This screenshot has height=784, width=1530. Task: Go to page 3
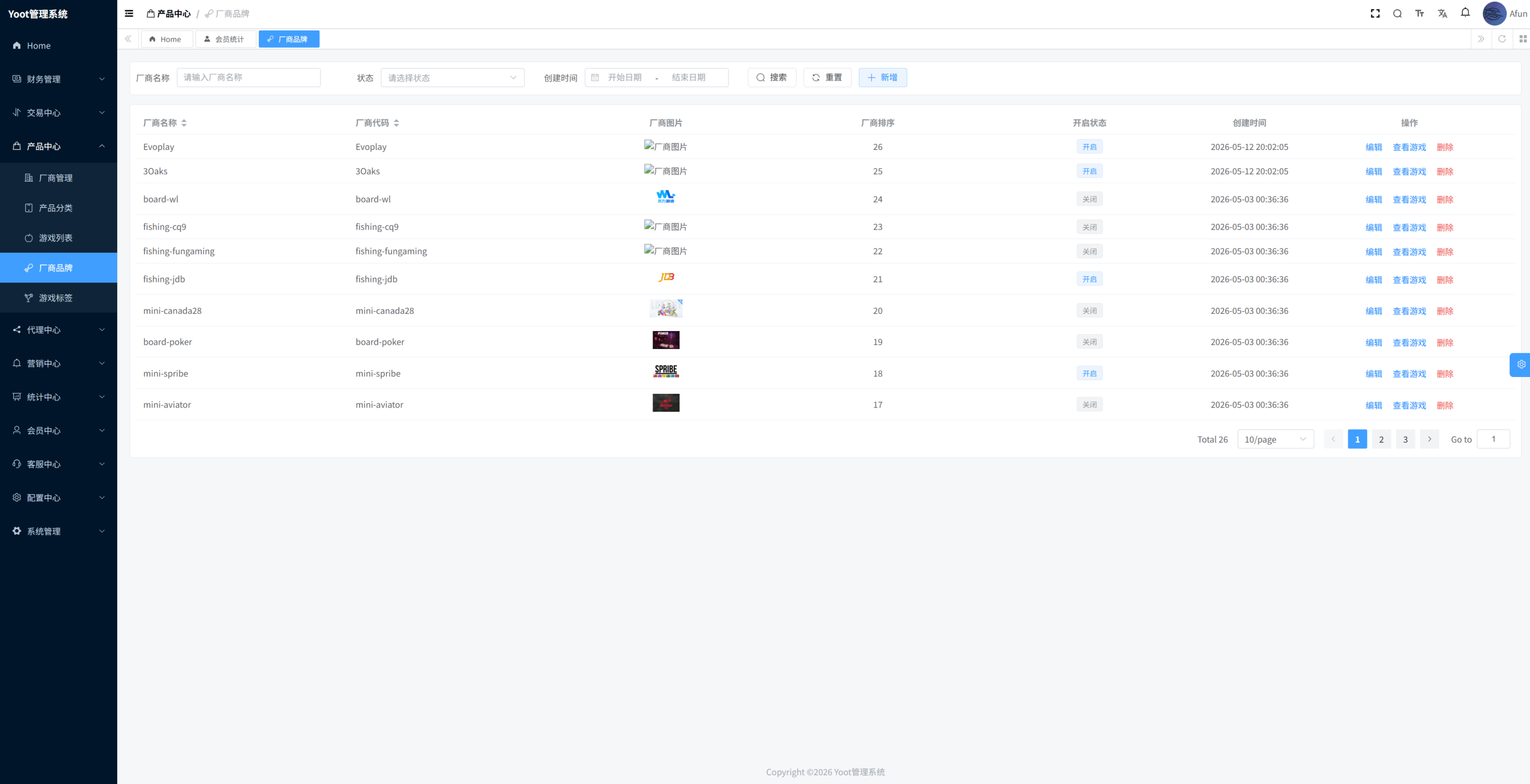tap(1405, 439)
